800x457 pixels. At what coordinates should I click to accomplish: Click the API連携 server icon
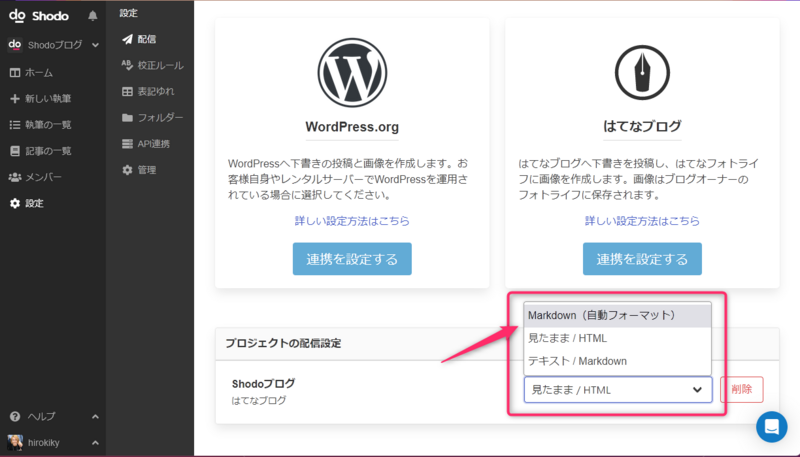click(x=127, y=144)
